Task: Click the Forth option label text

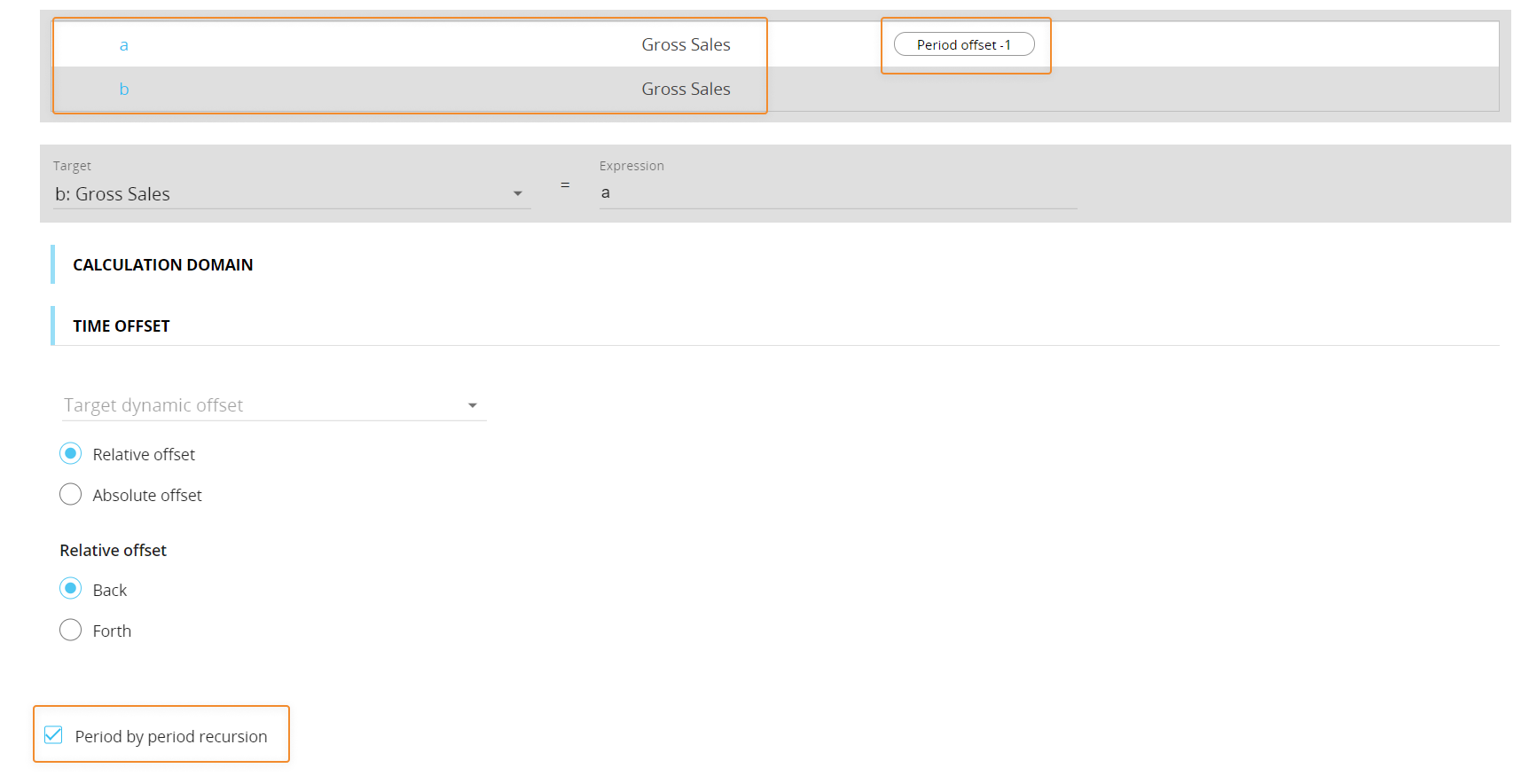Action: (112, 631)
